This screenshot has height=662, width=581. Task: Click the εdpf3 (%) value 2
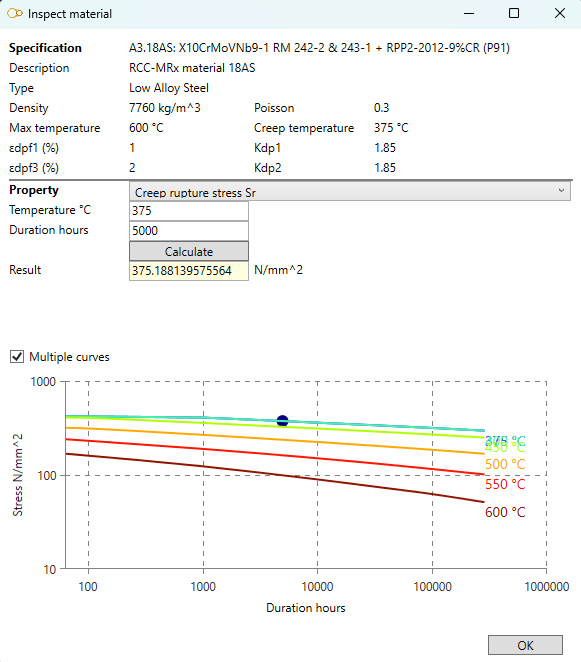pos(132,168)
